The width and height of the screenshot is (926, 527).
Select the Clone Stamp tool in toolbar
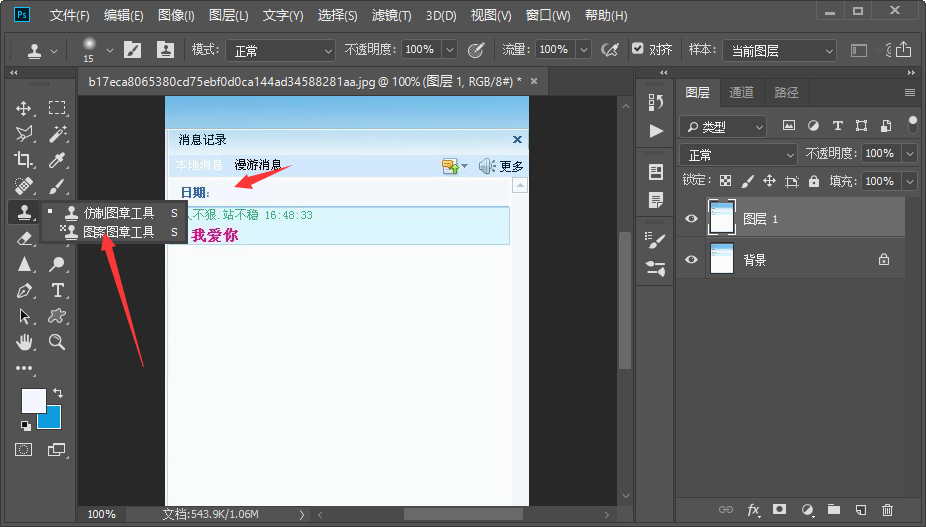click(x=24, y=212)
